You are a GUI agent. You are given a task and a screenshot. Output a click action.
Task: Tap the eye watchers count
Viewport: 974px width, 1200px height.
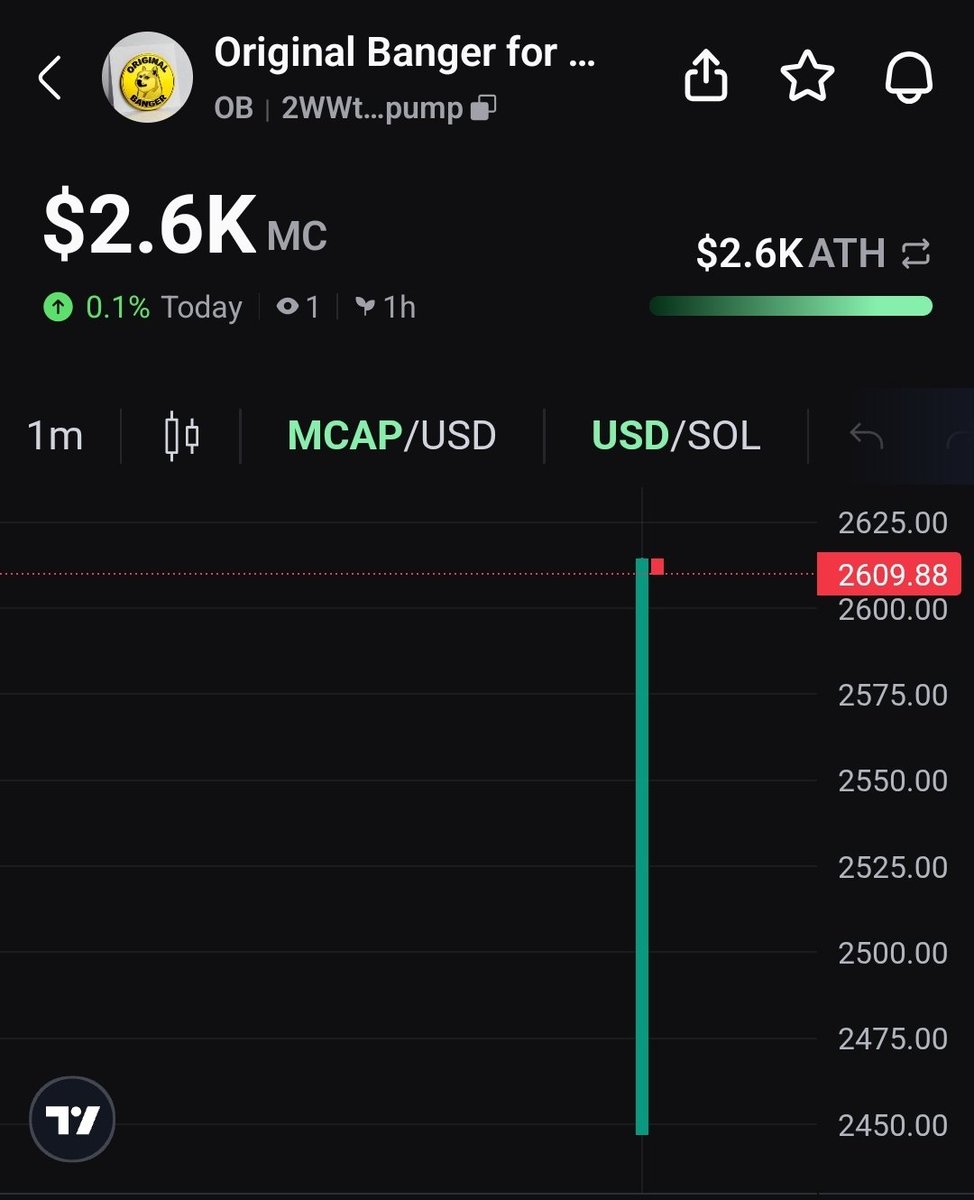[x=298, y=307]
